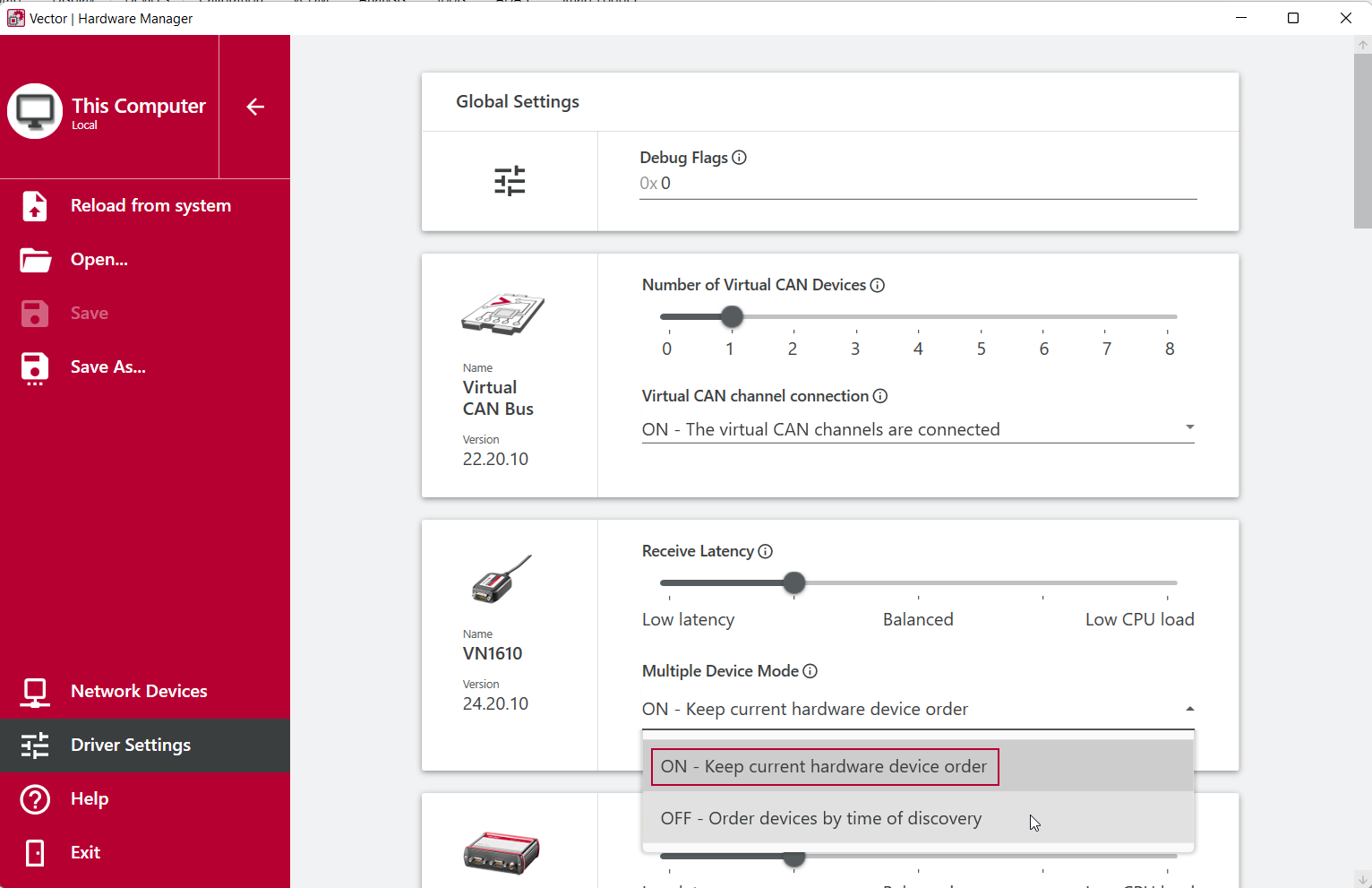Screen dimensions: 1372x888
Task: Click the Debug Flags input field
Action: (x=918, y=184)
